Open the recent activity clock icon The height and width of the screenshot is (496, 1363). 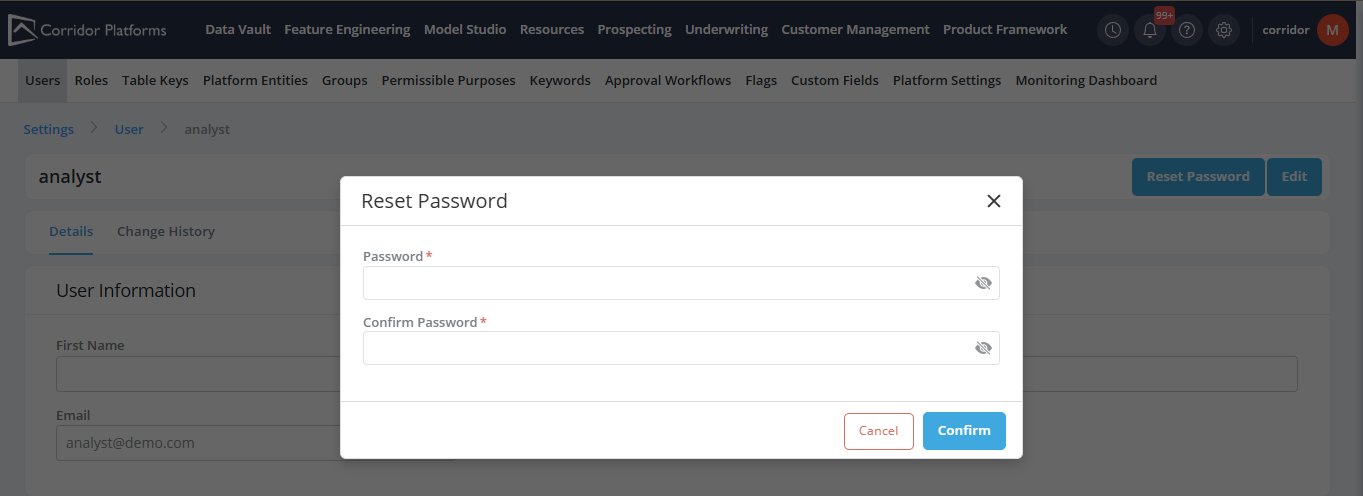(1112, 30)
